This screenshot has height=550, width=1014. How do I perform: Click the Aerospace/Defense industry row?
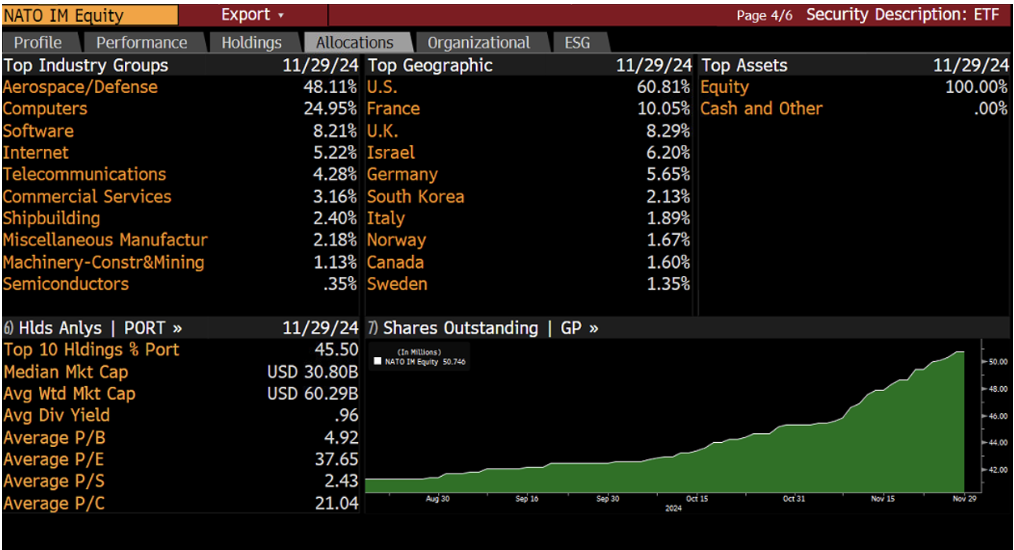180,87
